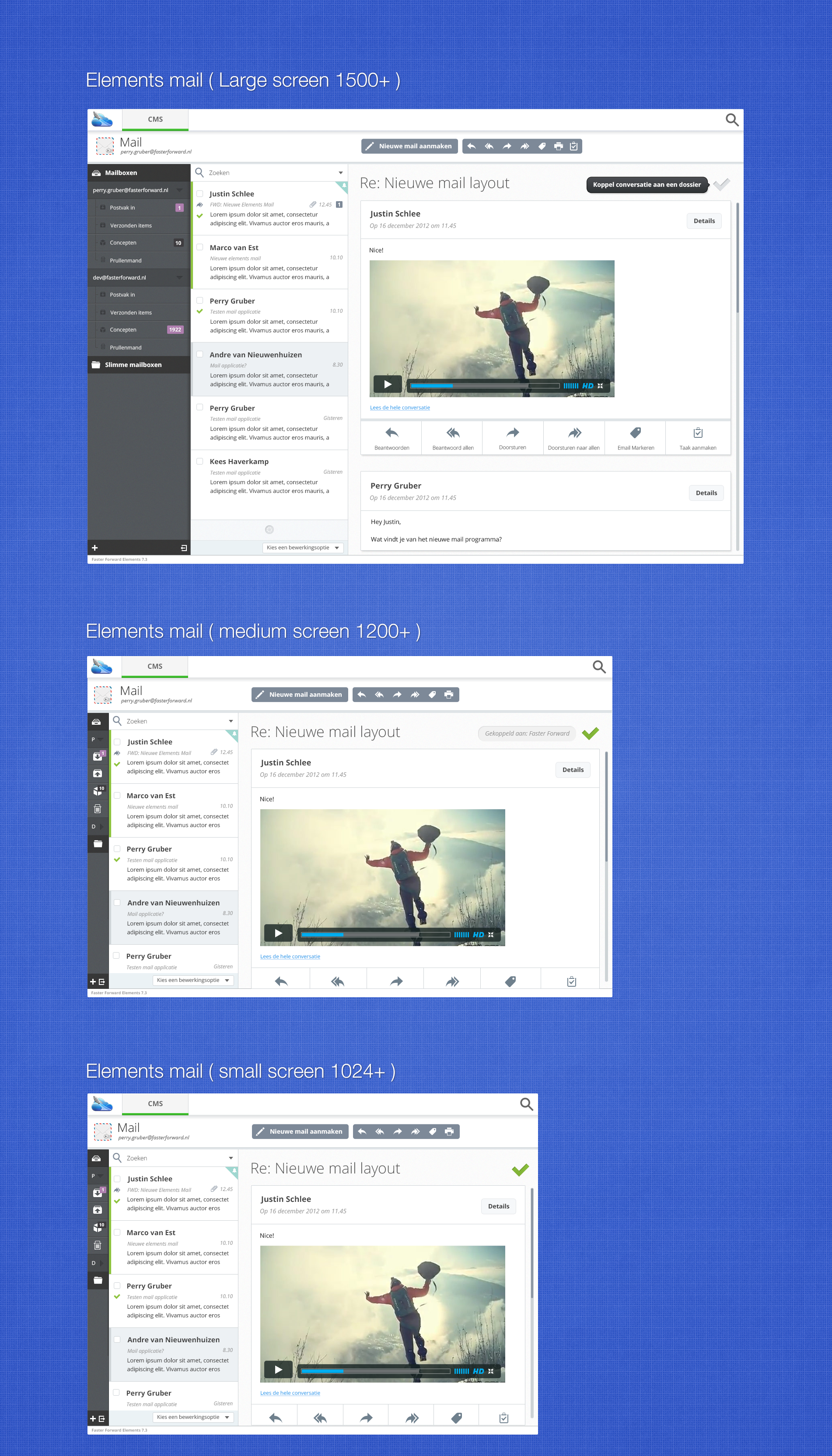Click Nieuwe mail aanmaken in large screen
The height and width of the screenshot is (1456, 832).
tap(409, 146)
